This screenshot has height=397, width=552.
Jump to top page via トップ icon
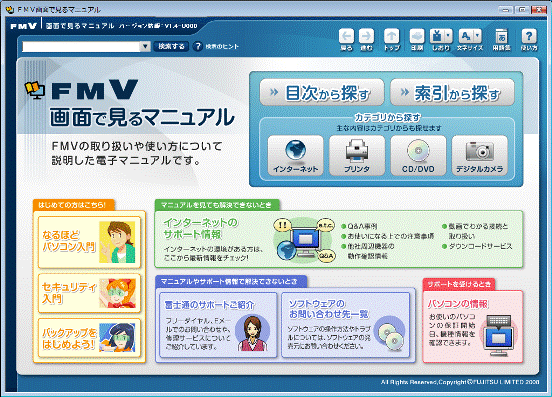coord(391,37)
